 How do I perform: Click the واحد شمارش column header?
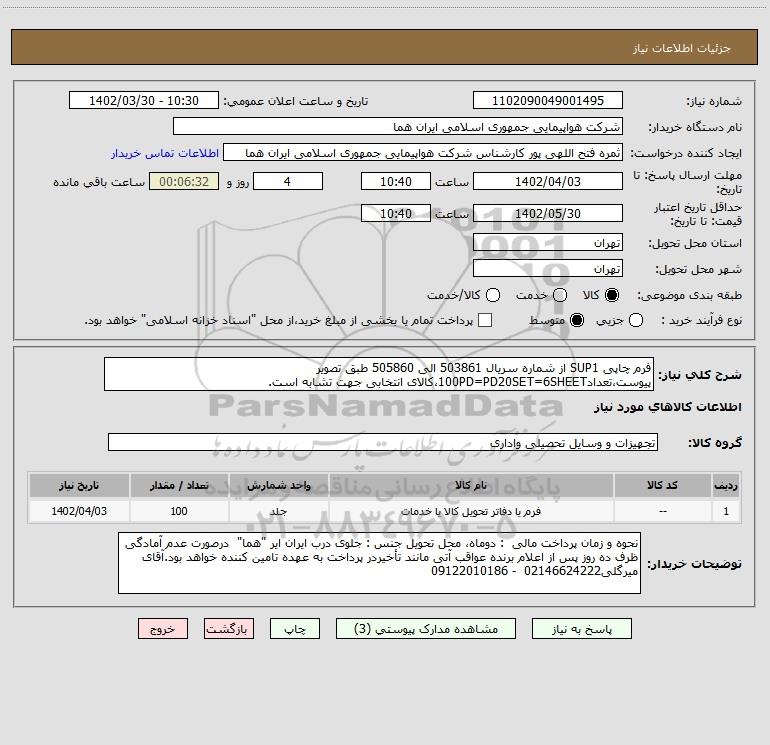coord(278,485)
